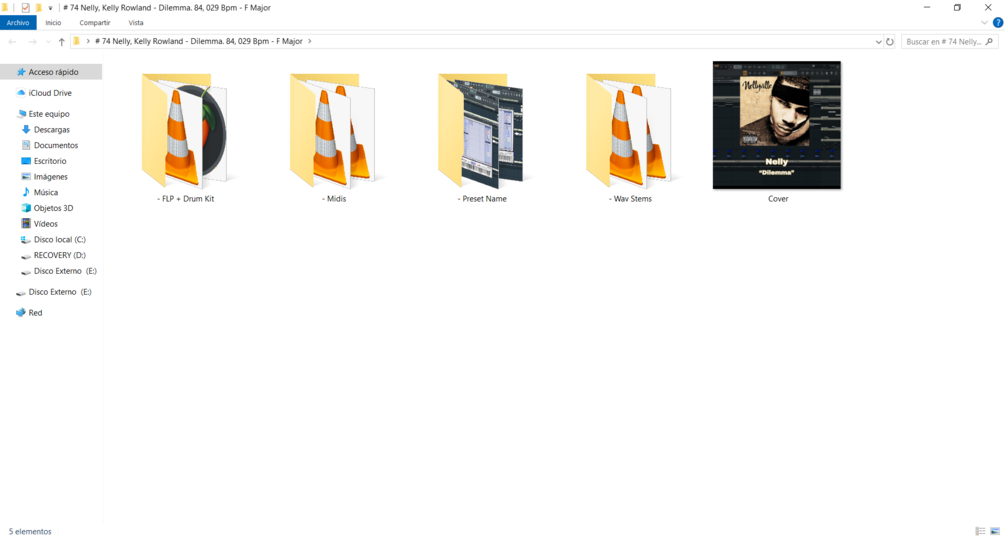Click the Música note icon

pos(26,192)
